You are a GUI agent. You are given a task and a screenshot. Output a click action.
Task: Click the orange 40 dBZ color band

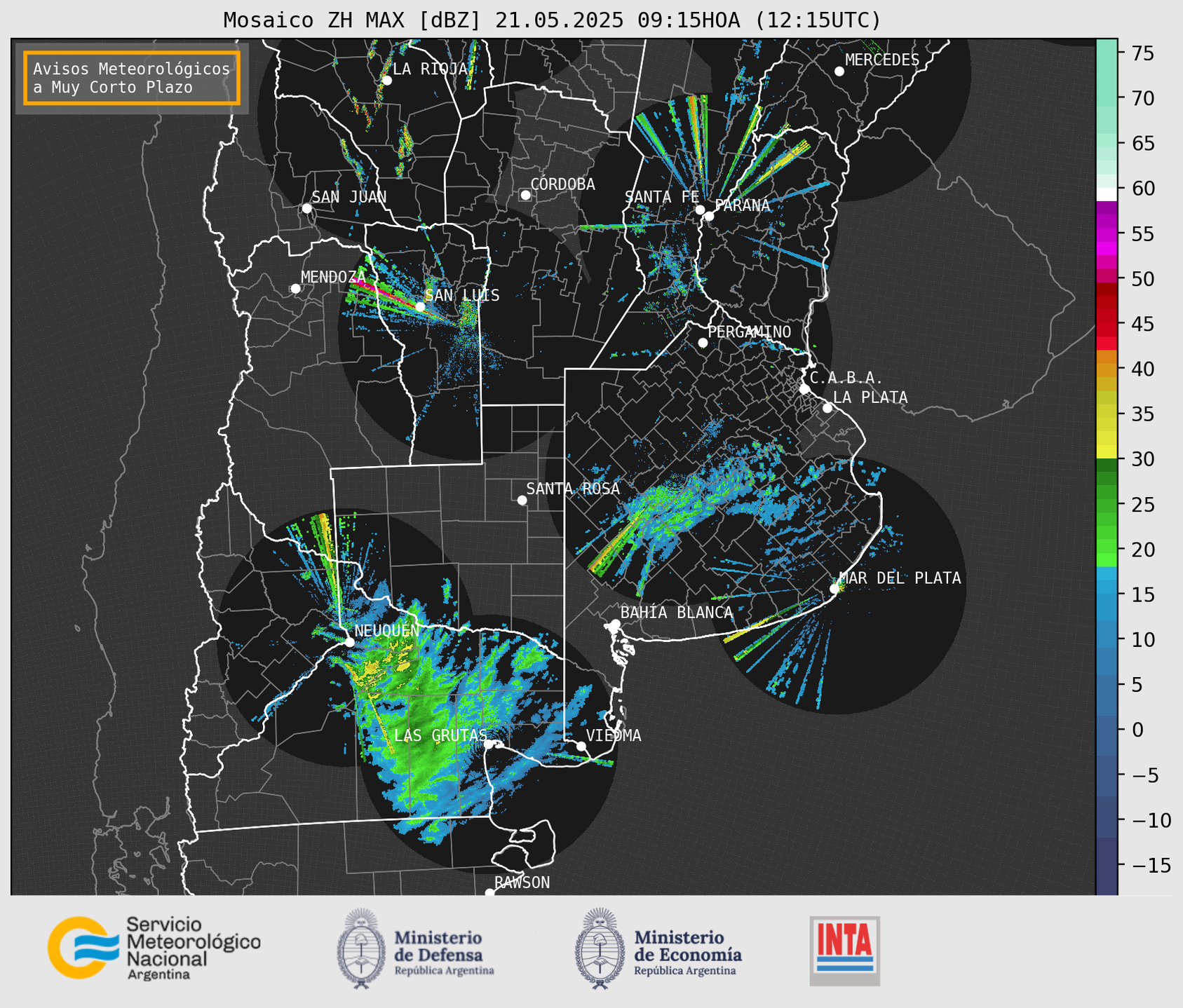click(x=1107, y=369)
